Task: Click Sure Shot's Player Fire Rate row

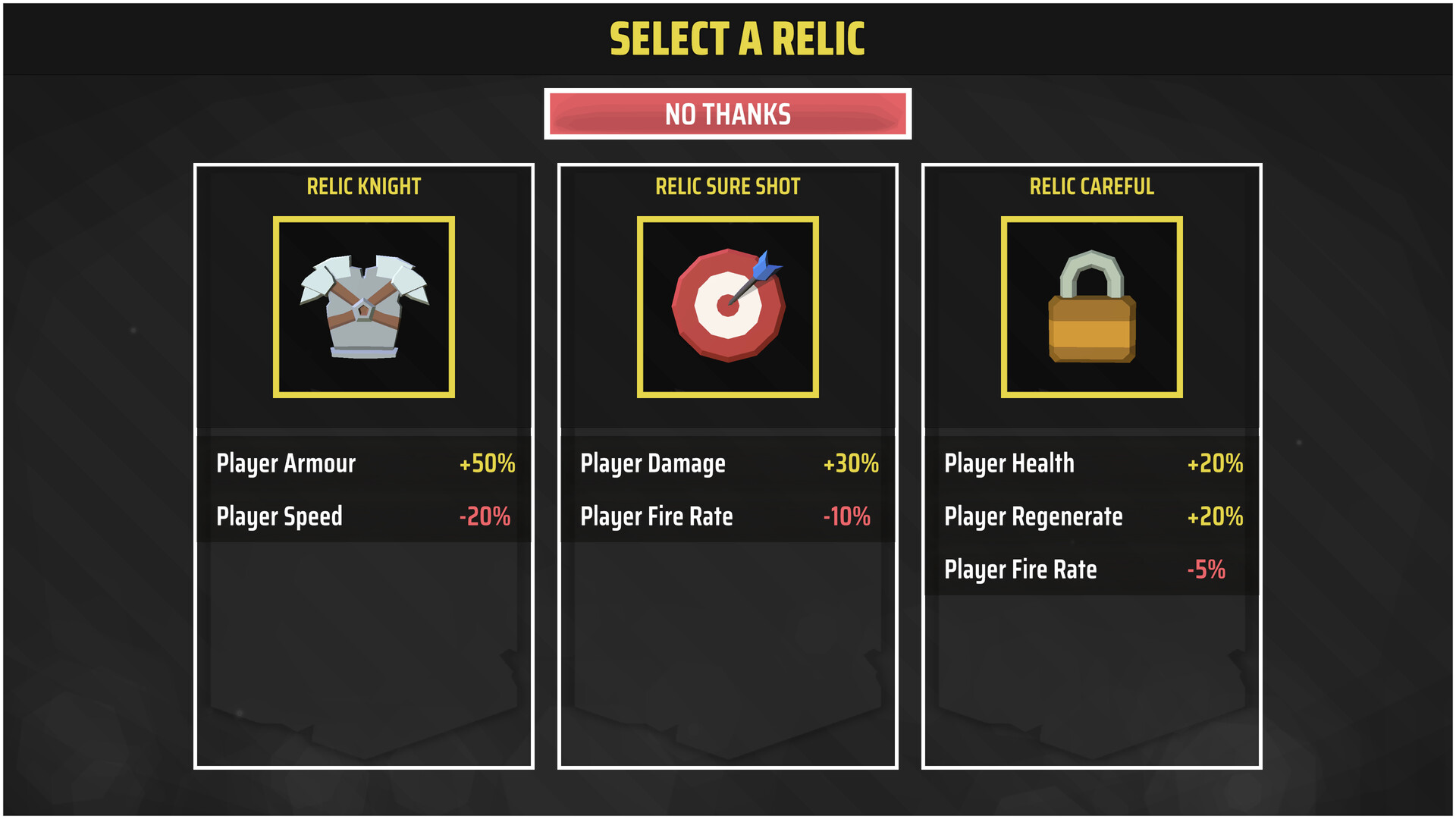Action: [x=728, y=516]
